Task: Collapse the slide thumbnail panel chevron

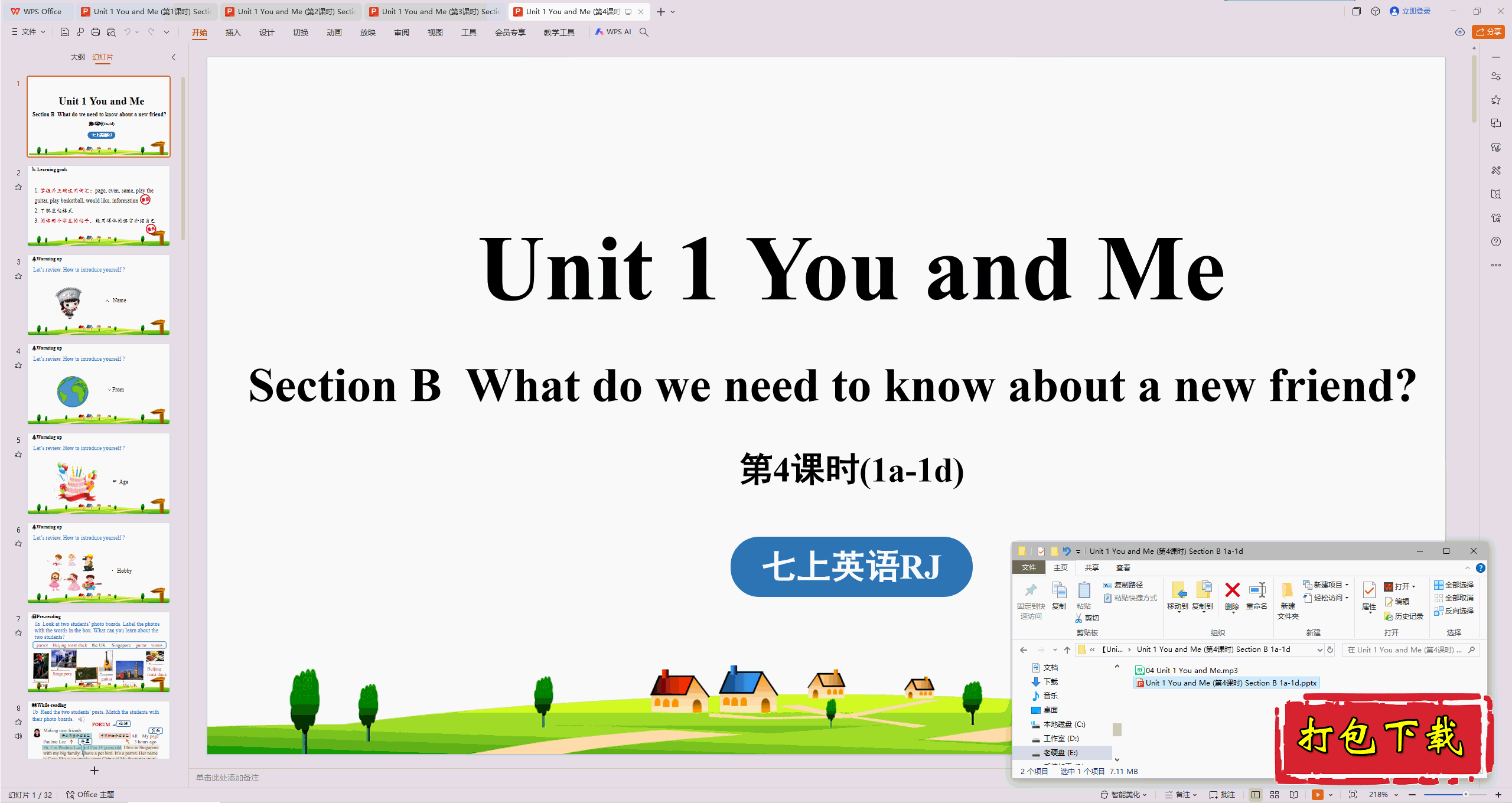Action: click(x=174, y=57)
